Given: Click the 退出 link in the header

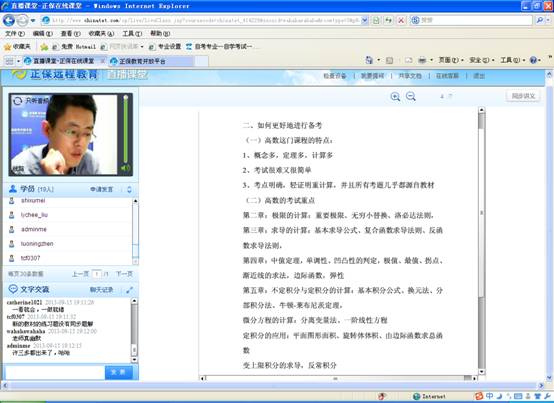Looking at the screenshot, I should point(479,76).
